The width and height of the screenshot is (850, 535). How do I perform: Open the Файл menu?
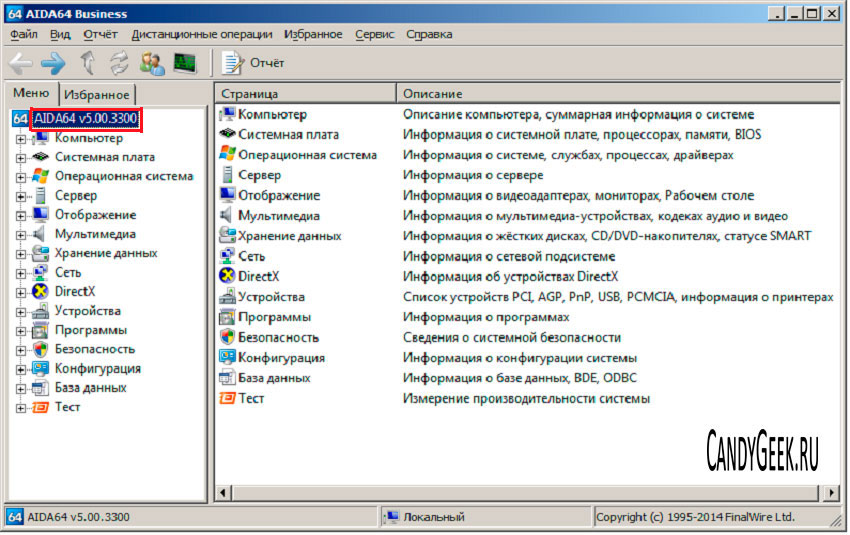[x=24, y=34]
